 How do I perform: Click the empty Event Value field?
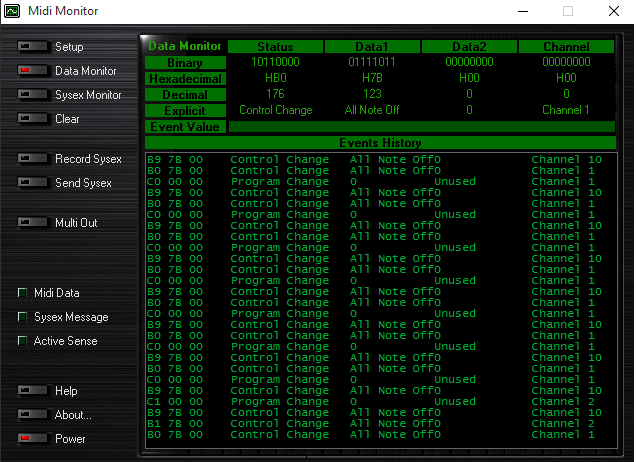[422, 127]
